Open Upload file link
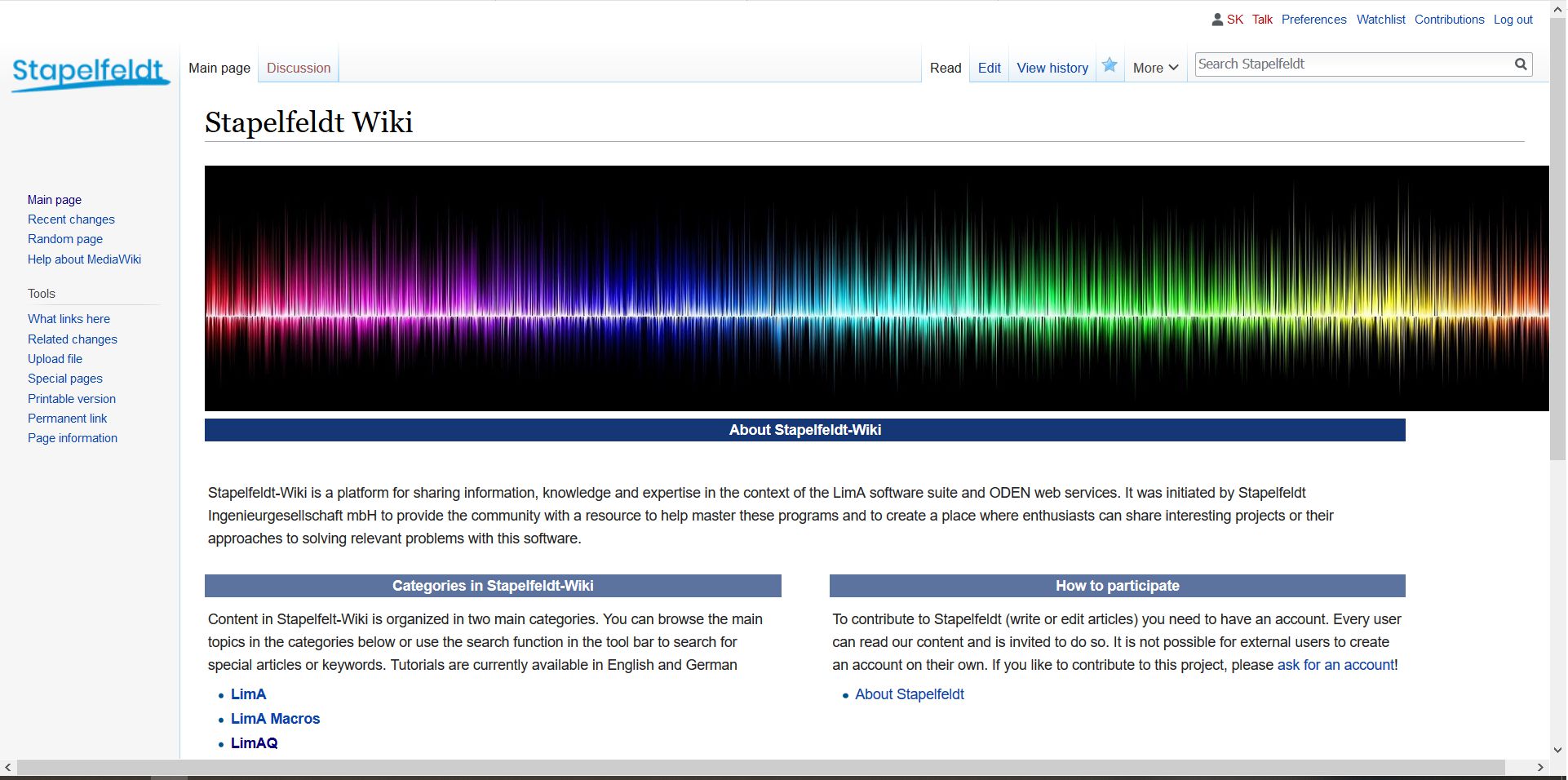The image size is (1568, 780). click(55, 359)
